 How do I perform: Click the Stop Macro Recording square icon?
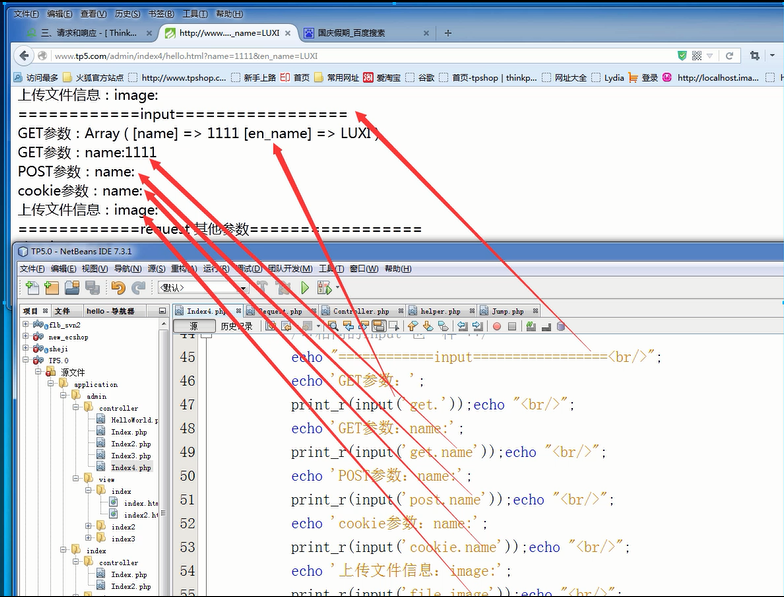click(x=512, y=326)
